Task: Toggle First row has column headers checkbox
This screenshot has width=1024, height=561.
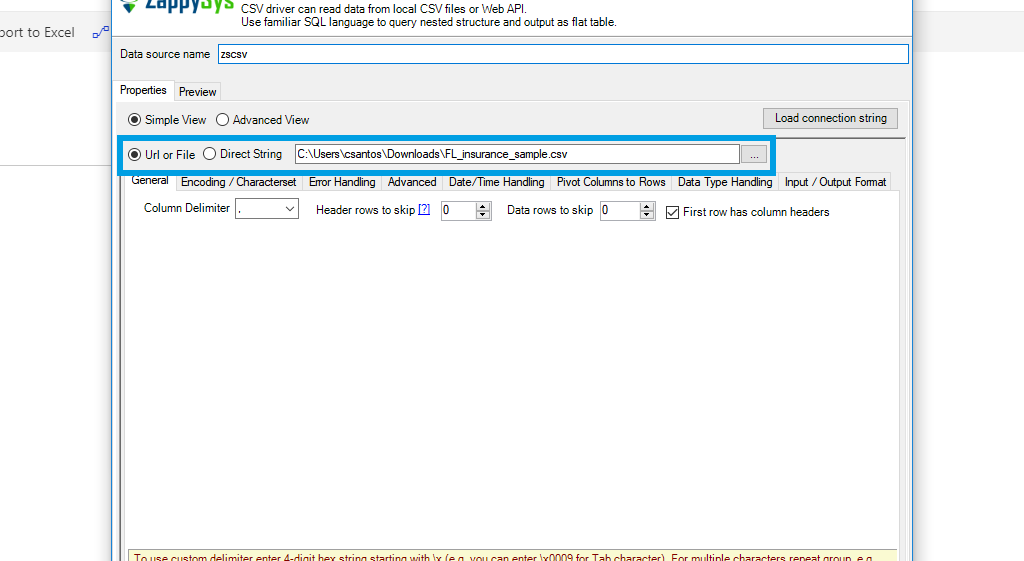Action: (673, 212)
